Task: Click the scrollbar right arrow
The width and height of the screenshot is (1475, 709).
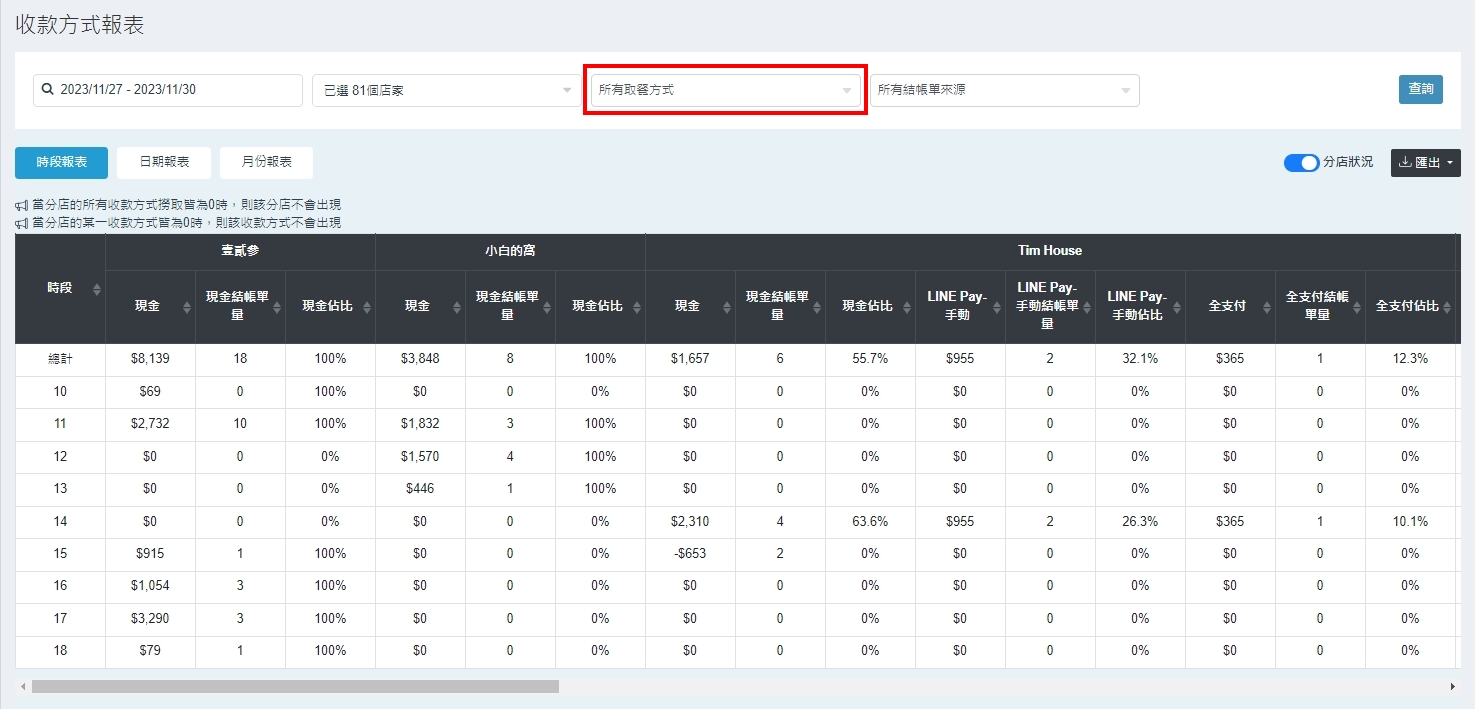Action: point(1452,687)
